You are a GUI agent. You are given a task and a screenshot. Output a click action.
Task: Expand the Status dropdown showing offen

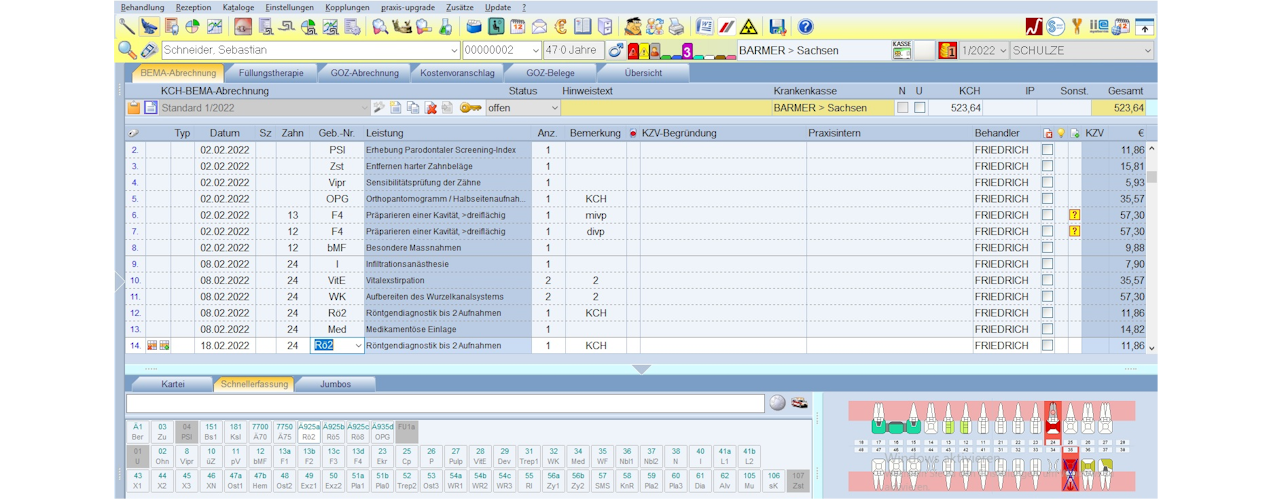click(553, 108)
